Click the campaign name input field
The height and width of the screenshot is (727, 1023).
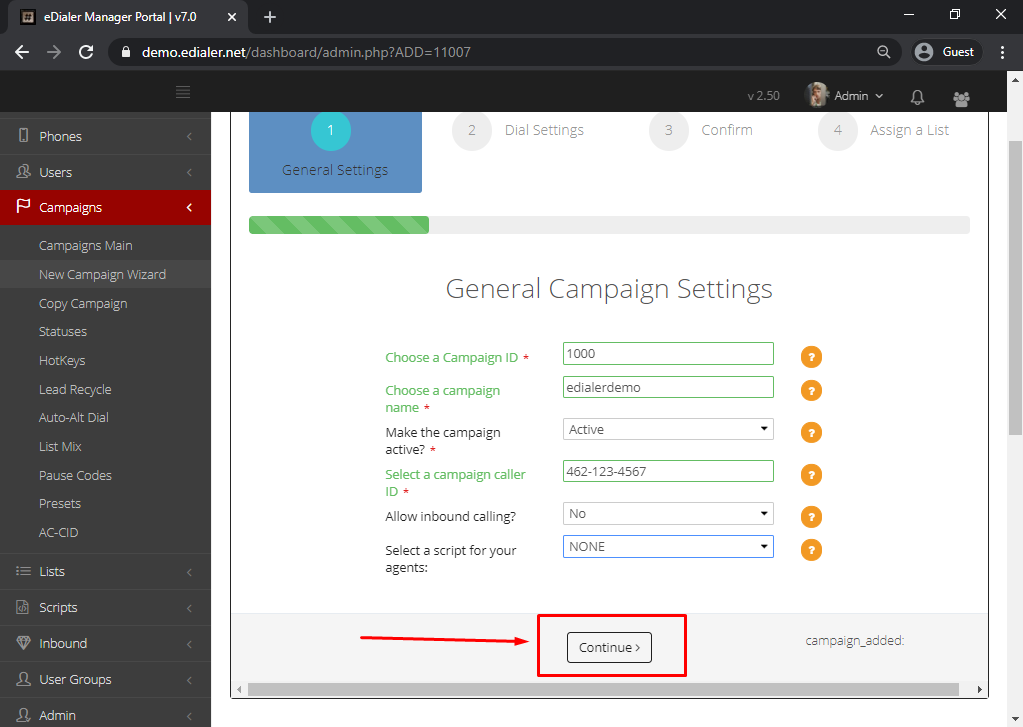pos(668,387)
